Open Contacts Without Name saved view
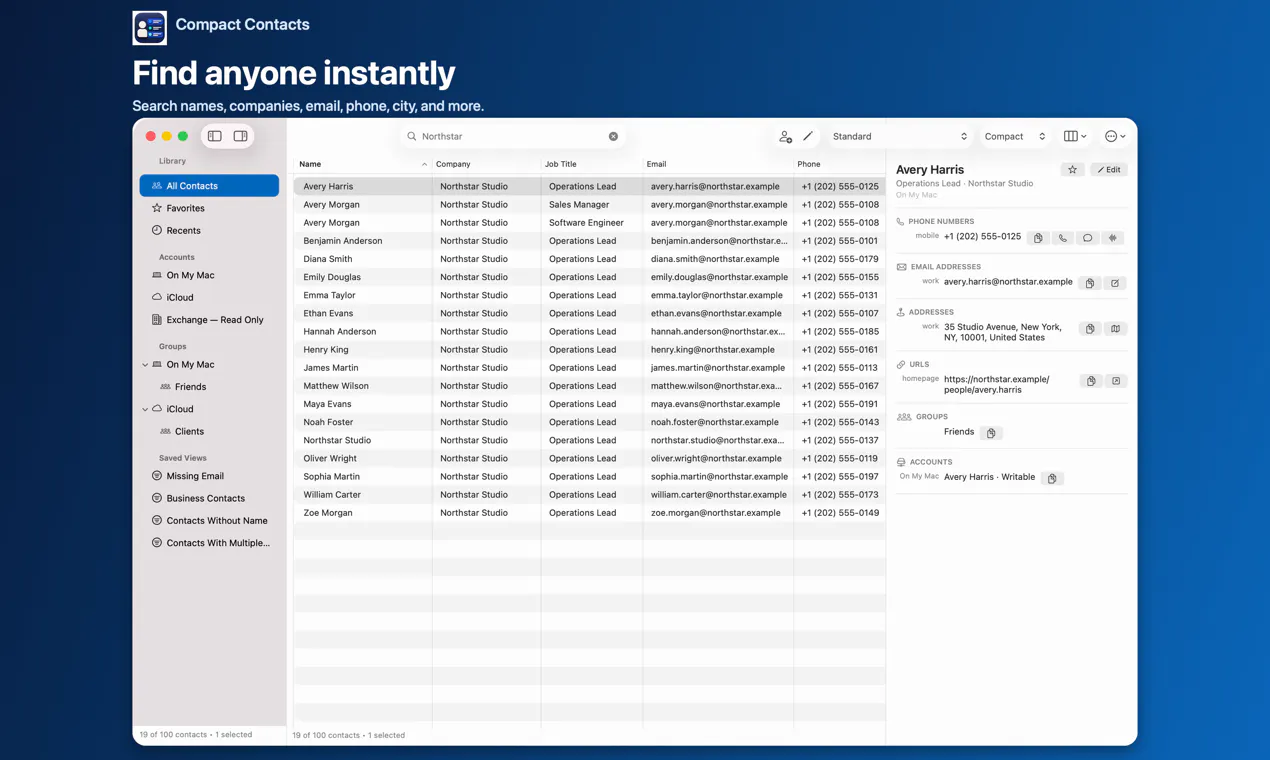This screenshot has width=1270, height=760. (209, 520)
